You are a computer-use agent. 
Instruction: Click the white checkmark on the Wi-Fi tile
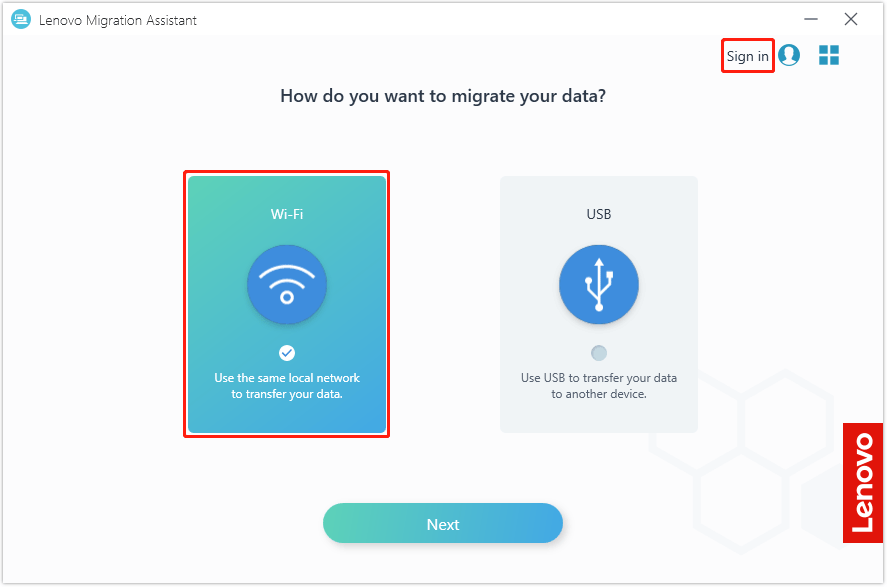(287, 352)
